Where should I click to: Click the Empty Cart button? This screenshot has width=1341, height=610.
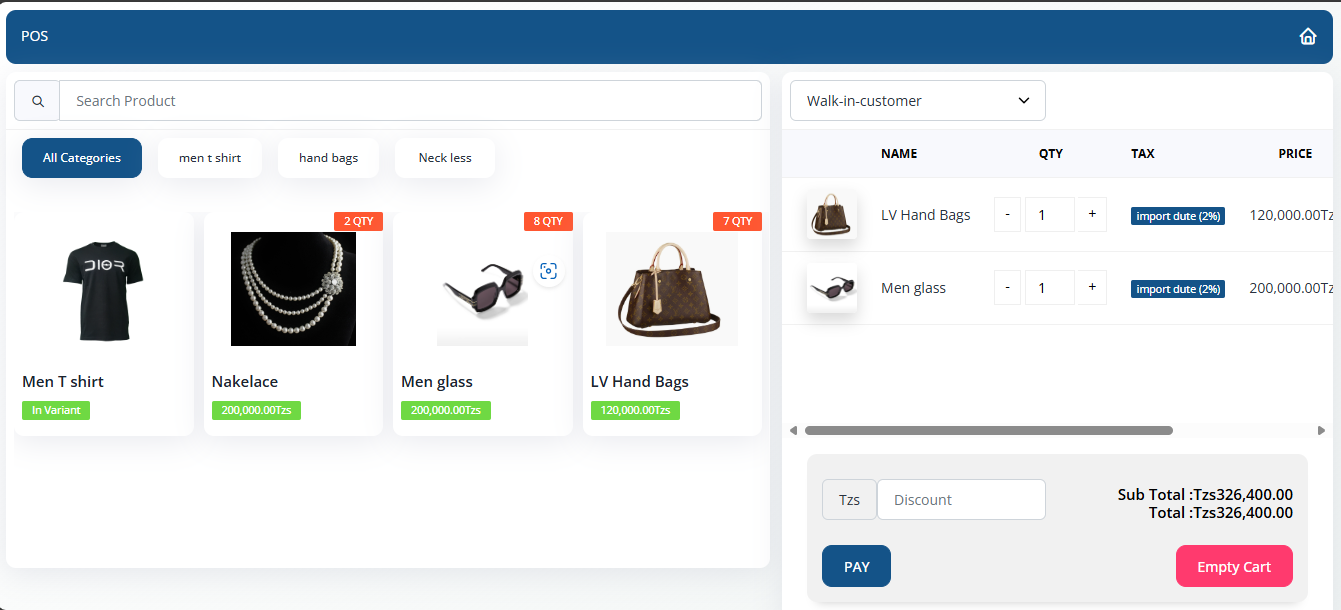pyautogui.click(x=1234, y=566)
